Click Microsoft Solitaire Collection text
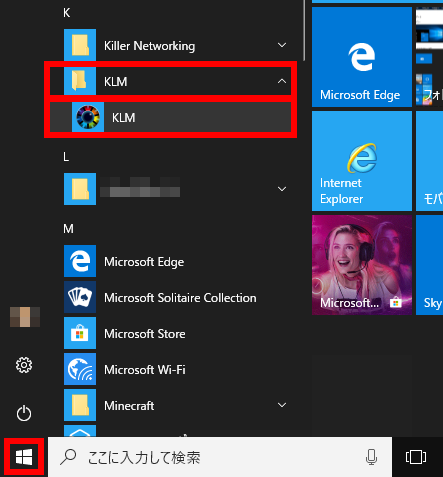 (x=180, y=298)
